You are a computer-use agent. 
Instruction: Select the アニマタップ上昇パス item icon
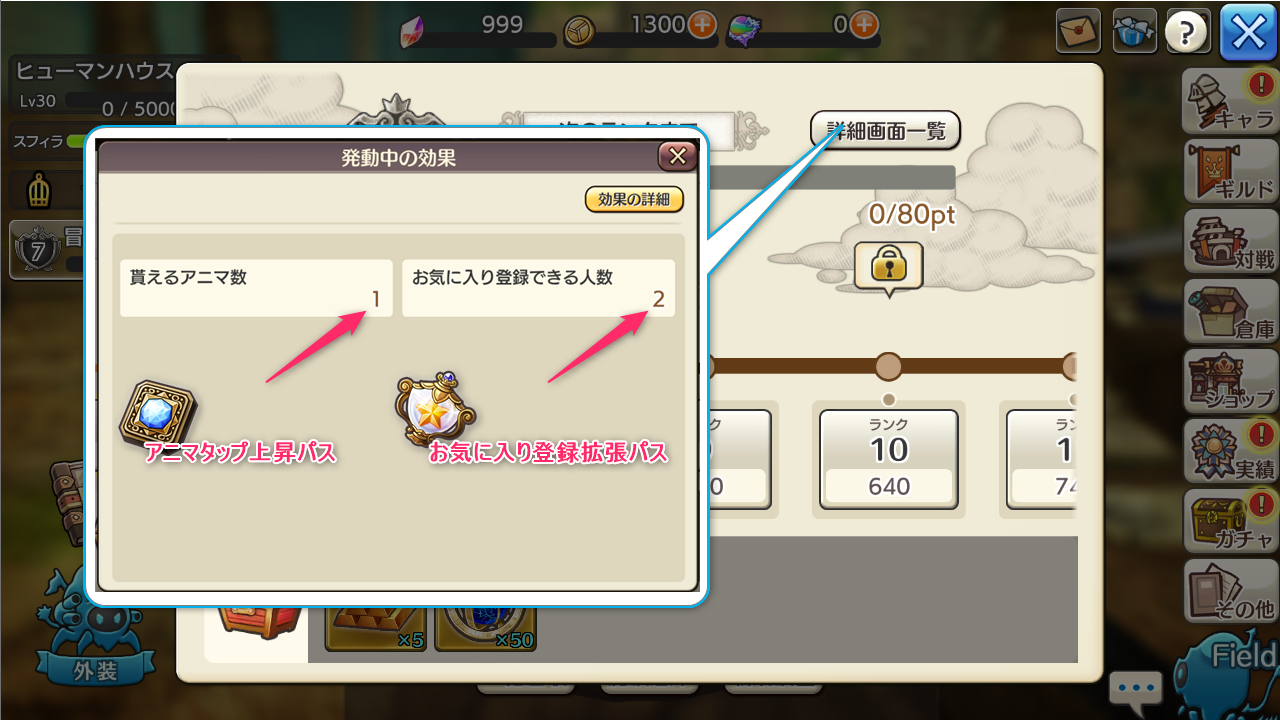[x=158, y=411]
